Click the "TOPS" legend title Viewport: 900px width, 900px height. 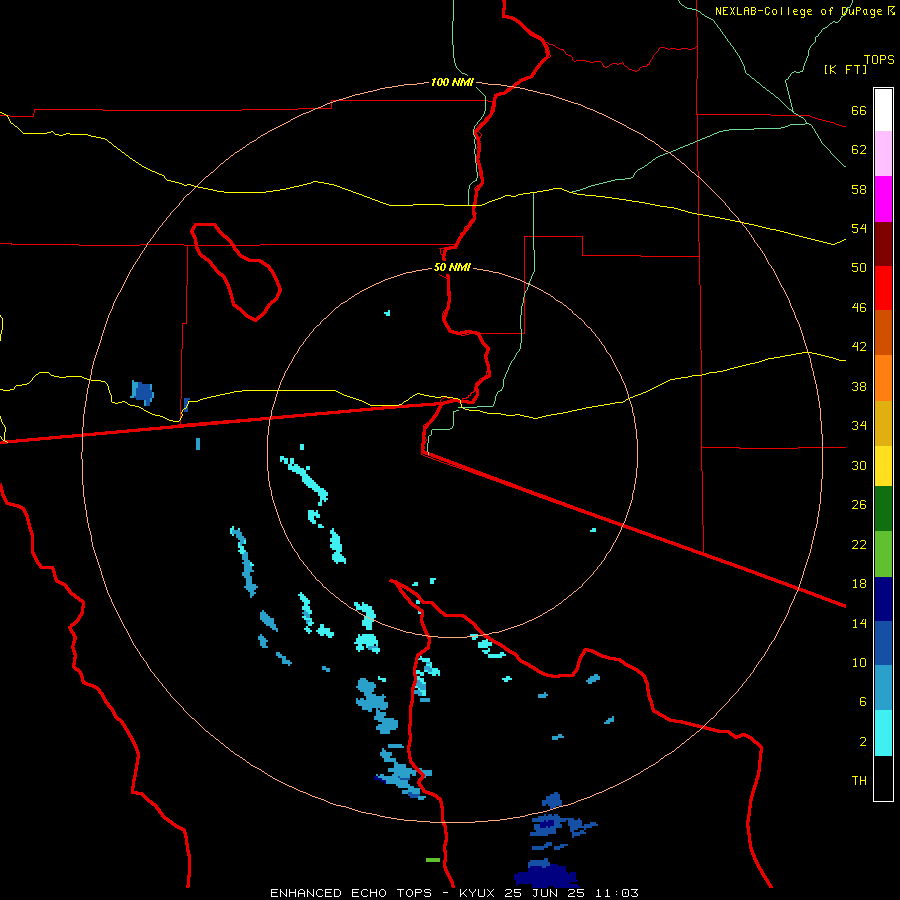click(x=879, y=60)
